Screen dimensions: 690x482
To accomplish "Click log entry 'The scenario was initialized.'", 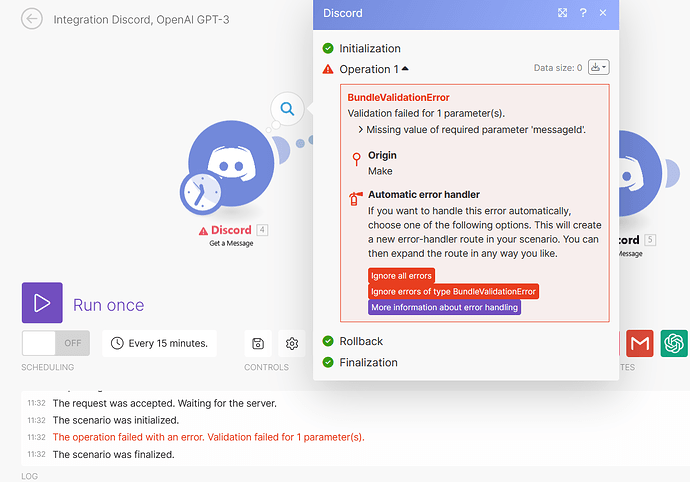I will coord(116,420).
